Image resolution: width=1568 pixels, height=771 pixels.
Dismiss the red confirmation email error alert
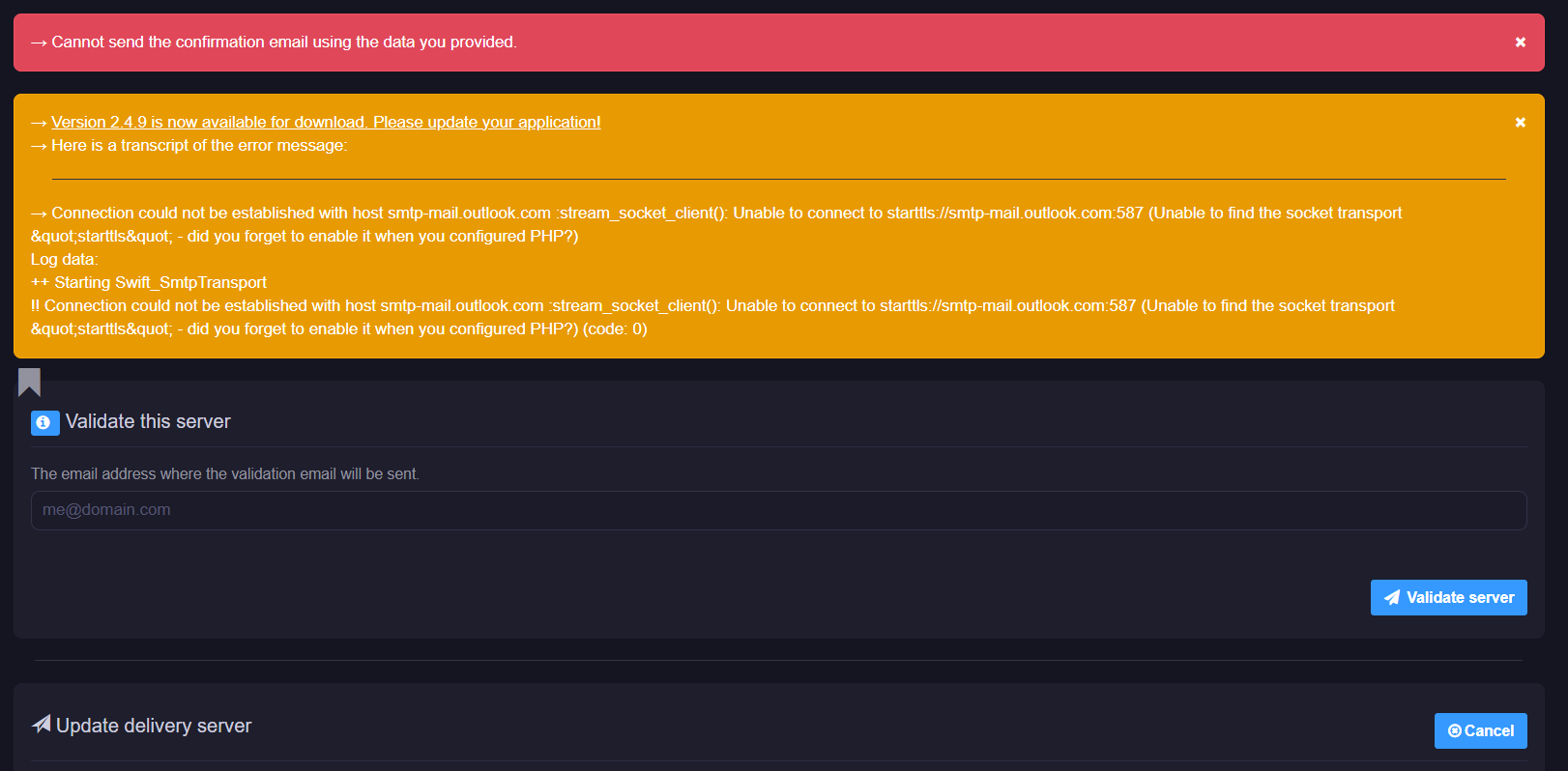[1520, 43]
